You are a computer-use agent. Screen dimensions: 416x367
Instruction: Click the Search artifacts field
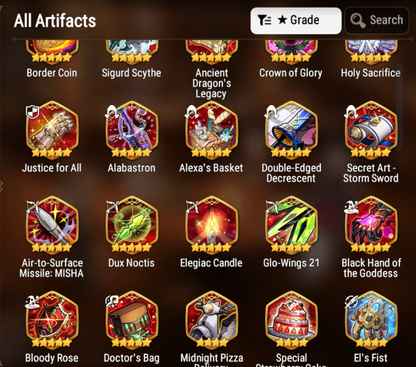point(377,21)
